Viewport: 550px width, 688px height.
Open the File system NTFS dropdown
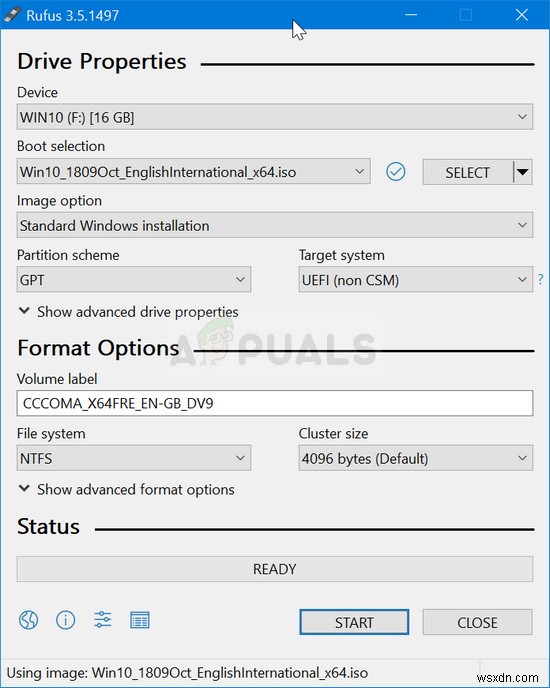(x=134, y=458)
